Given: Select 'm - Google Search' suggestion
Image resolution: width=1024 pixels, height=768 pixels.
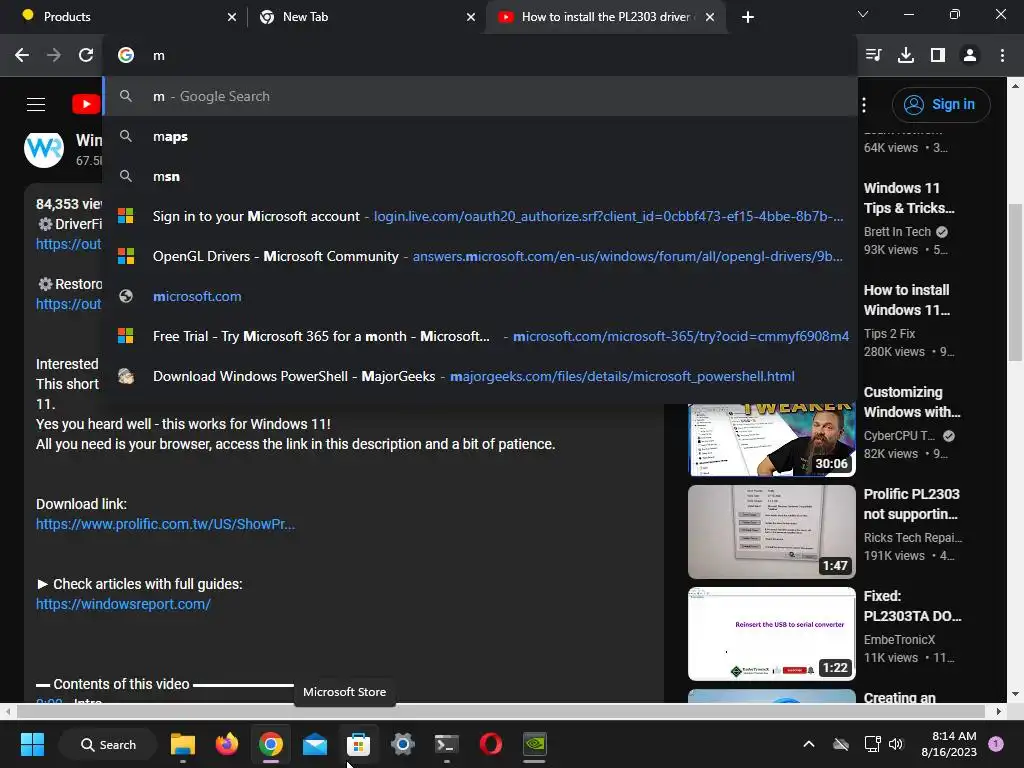Looking at the screenshot, I should 480,96.
